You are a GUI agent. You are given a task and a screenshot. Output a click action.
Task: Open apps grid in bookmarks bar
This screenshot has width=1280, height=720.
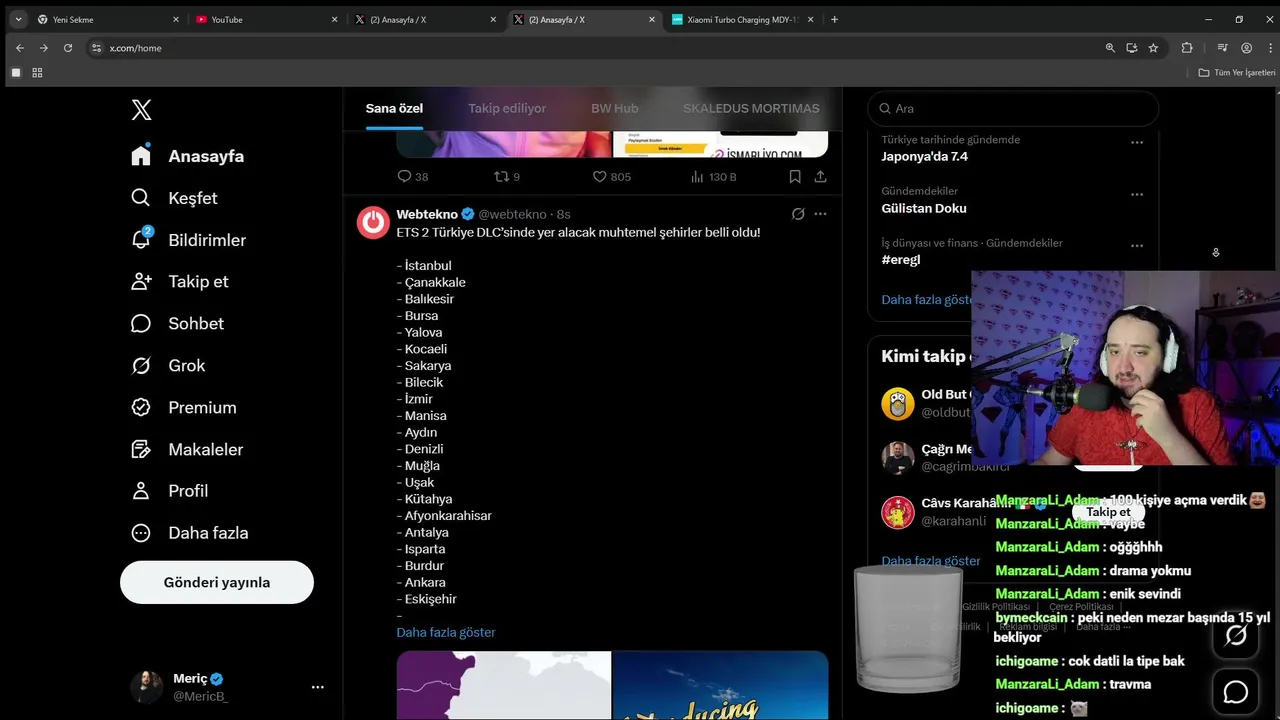[x=37, y=73]
